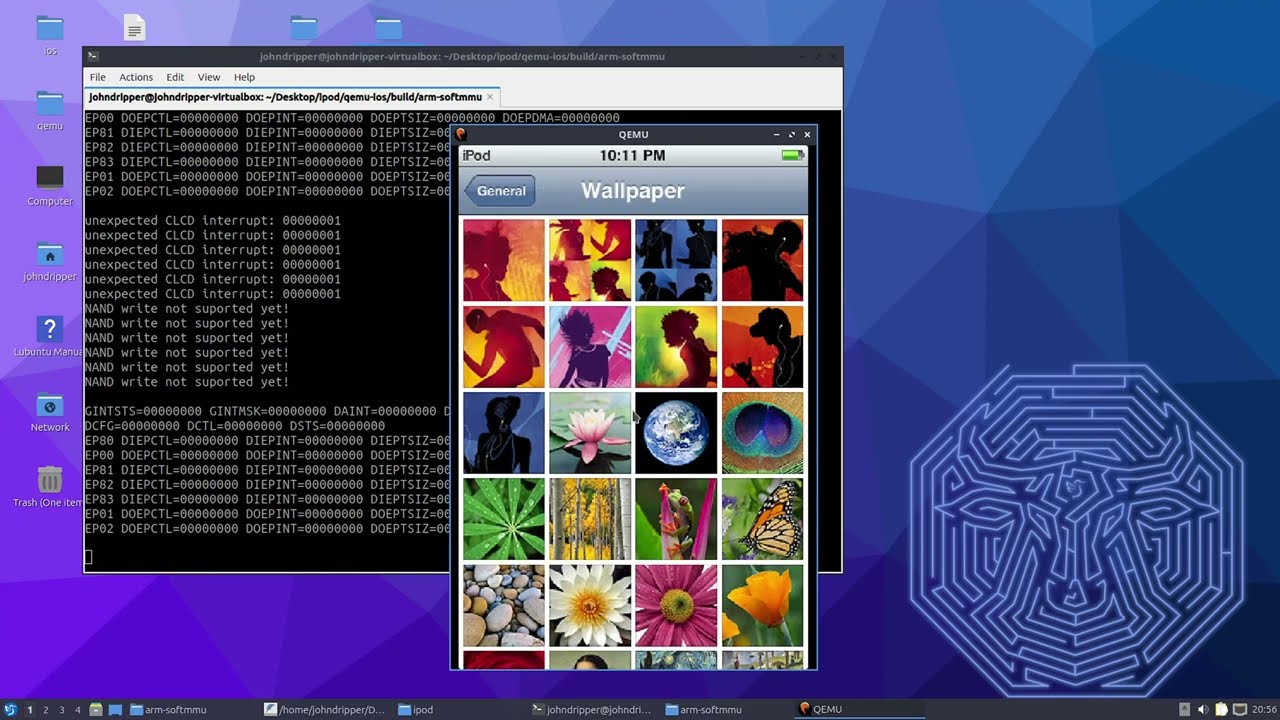This screenshot has height=720, width=1280.
Task: Open the text document desktop icon
Action: [134, 28]
